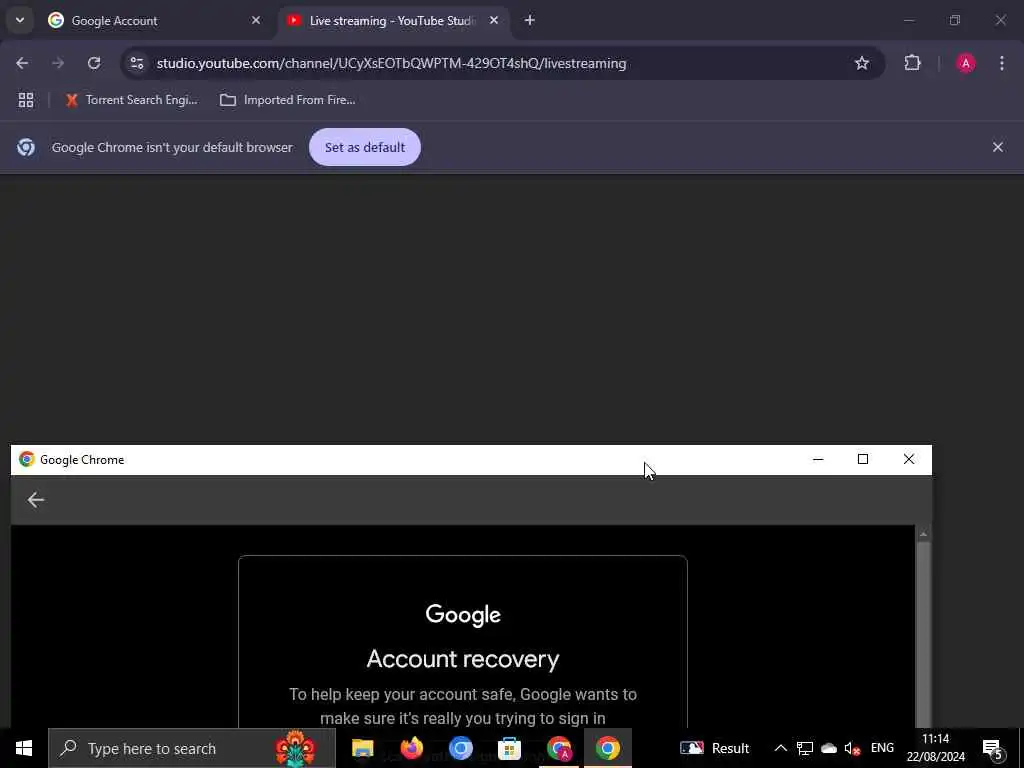Open the notification center icon
Viewport: 1024px width, 768px height.
click(992, 748)
